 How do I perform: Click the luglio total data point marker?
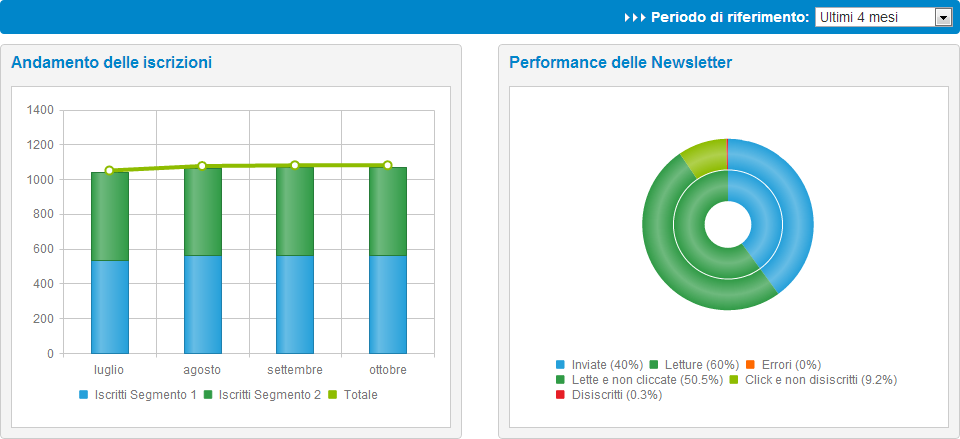(109, 171)
